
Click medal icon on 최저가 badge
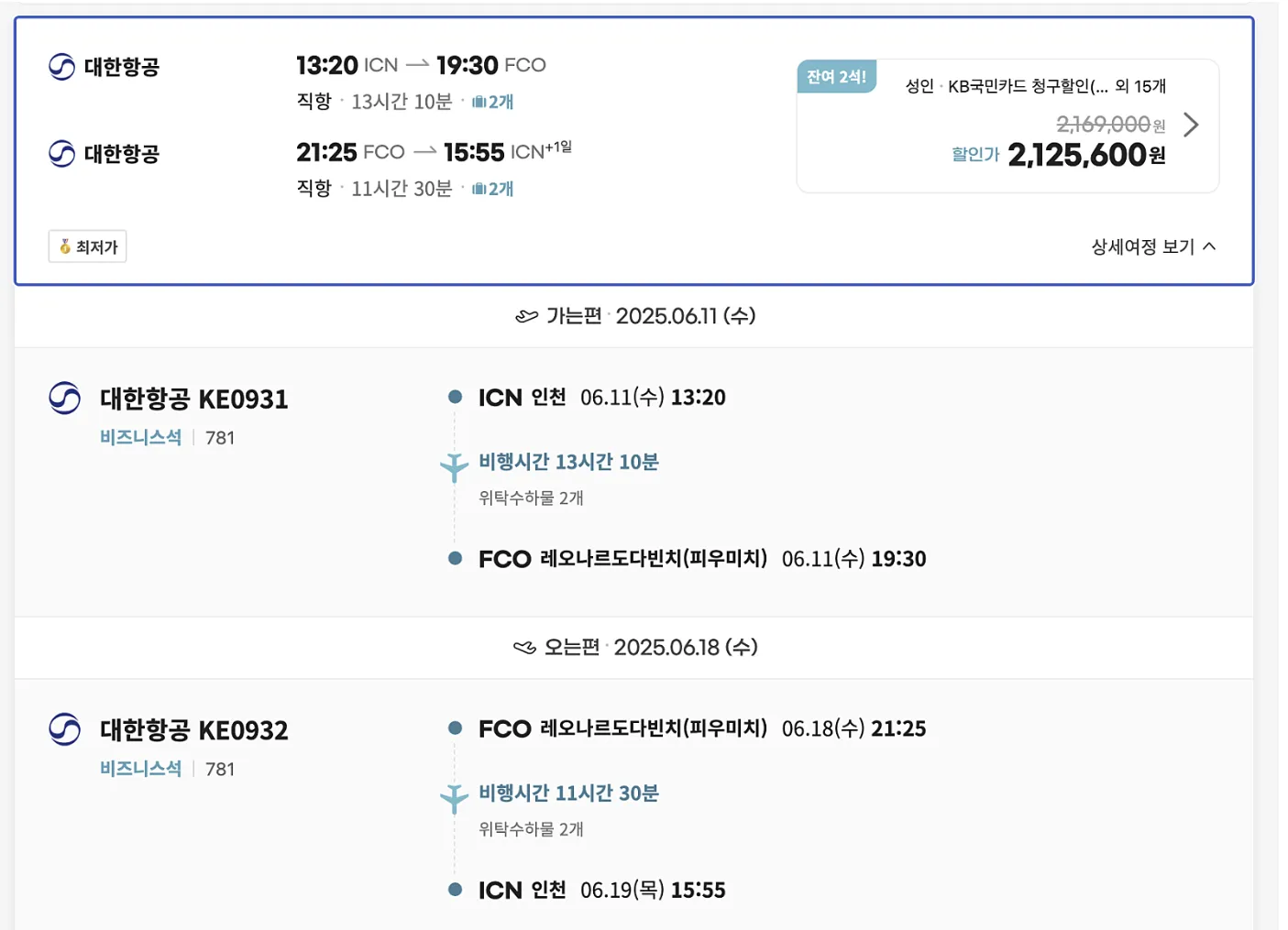(x=65, y=246)
